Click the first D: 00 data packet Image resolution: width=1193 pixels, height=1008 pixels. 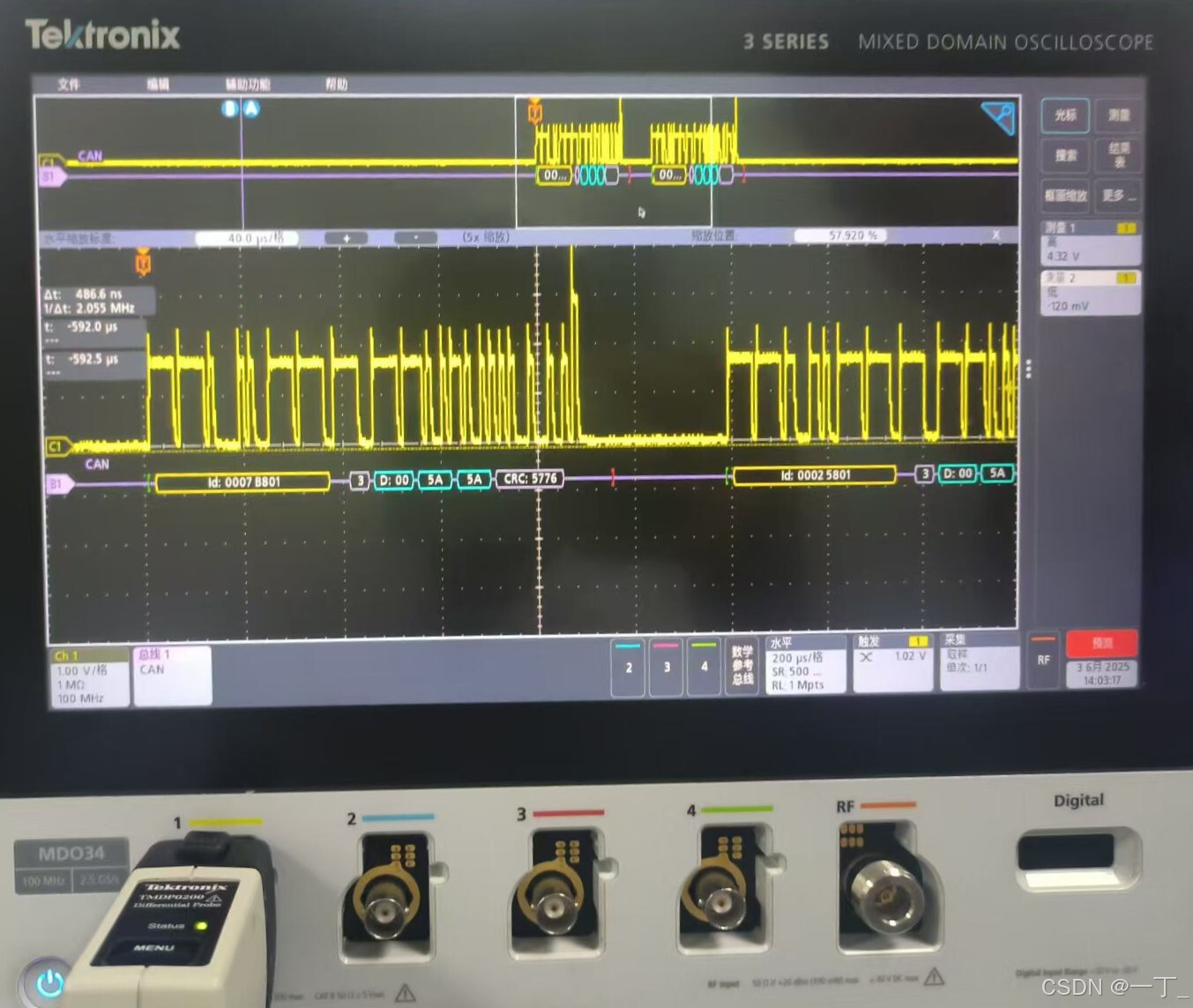pyautogui.click(x=394, y=481)
